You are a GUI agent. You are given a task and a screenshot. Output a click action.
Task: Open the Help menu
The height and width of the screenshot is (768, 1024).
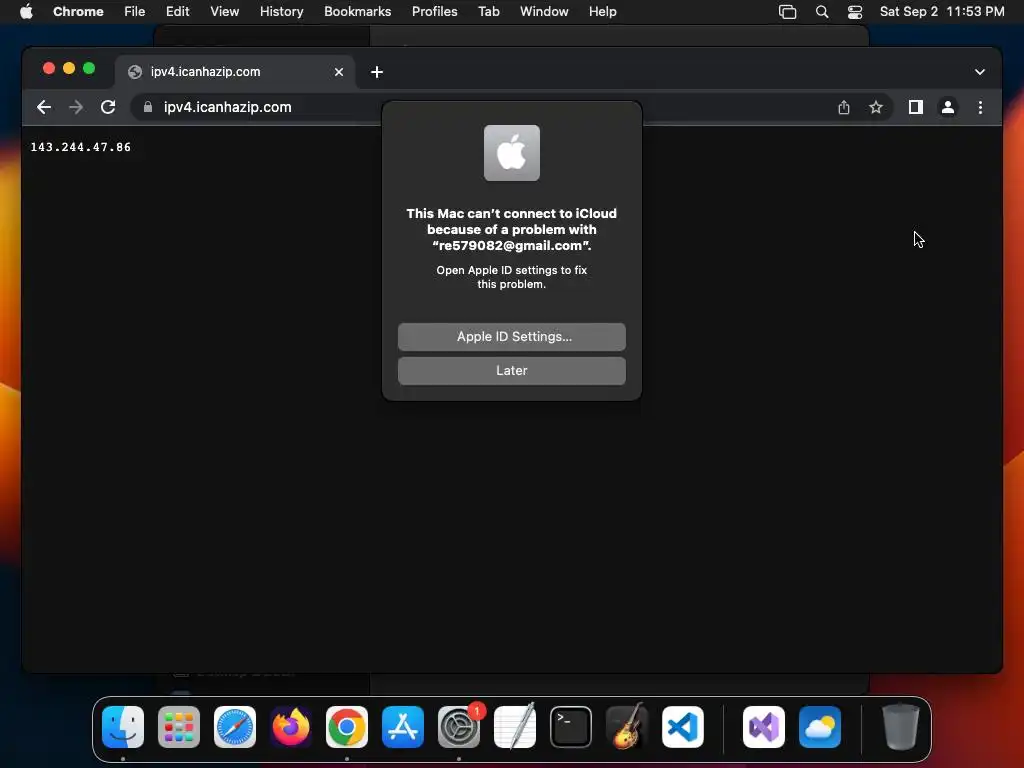602,11
